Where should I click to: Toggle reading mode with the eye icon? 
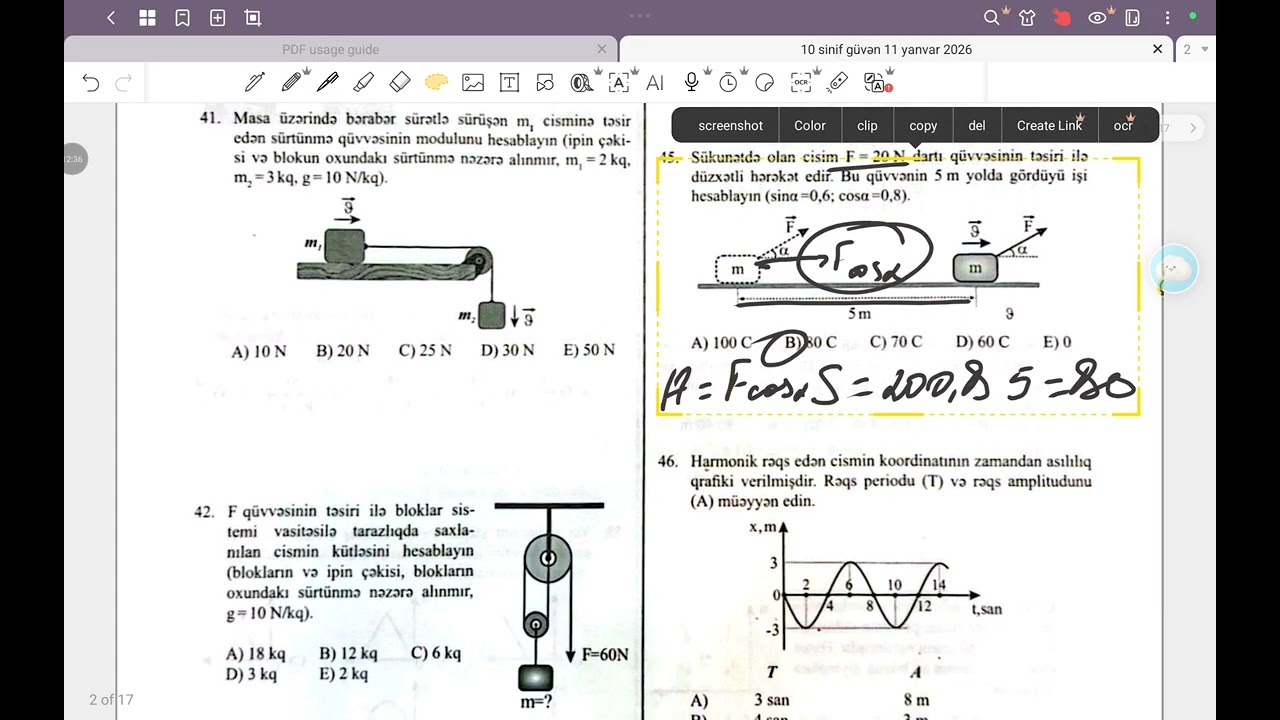pos(1097,18)
